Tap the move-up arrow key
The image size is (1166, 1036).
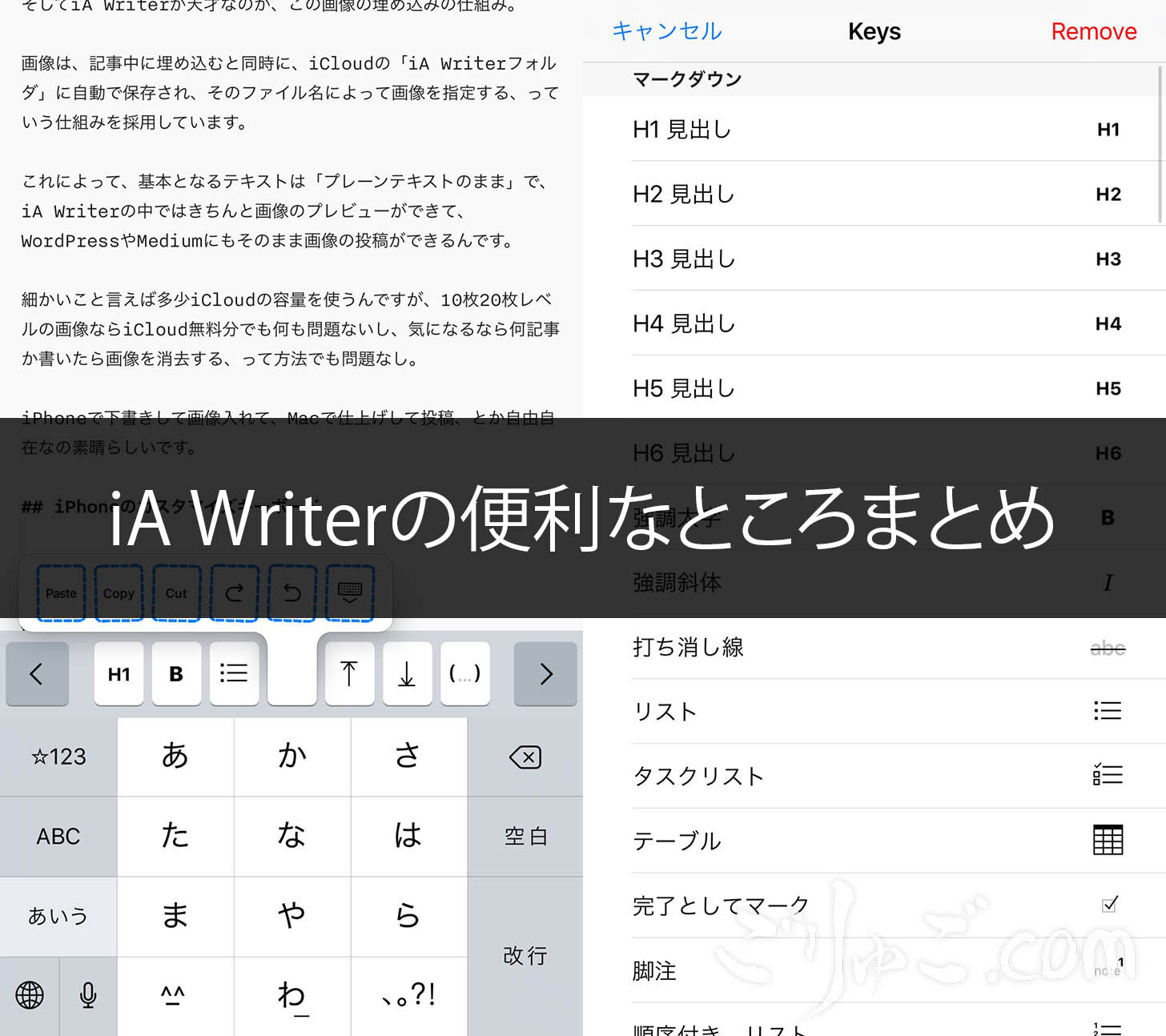[x=349, y=674]
